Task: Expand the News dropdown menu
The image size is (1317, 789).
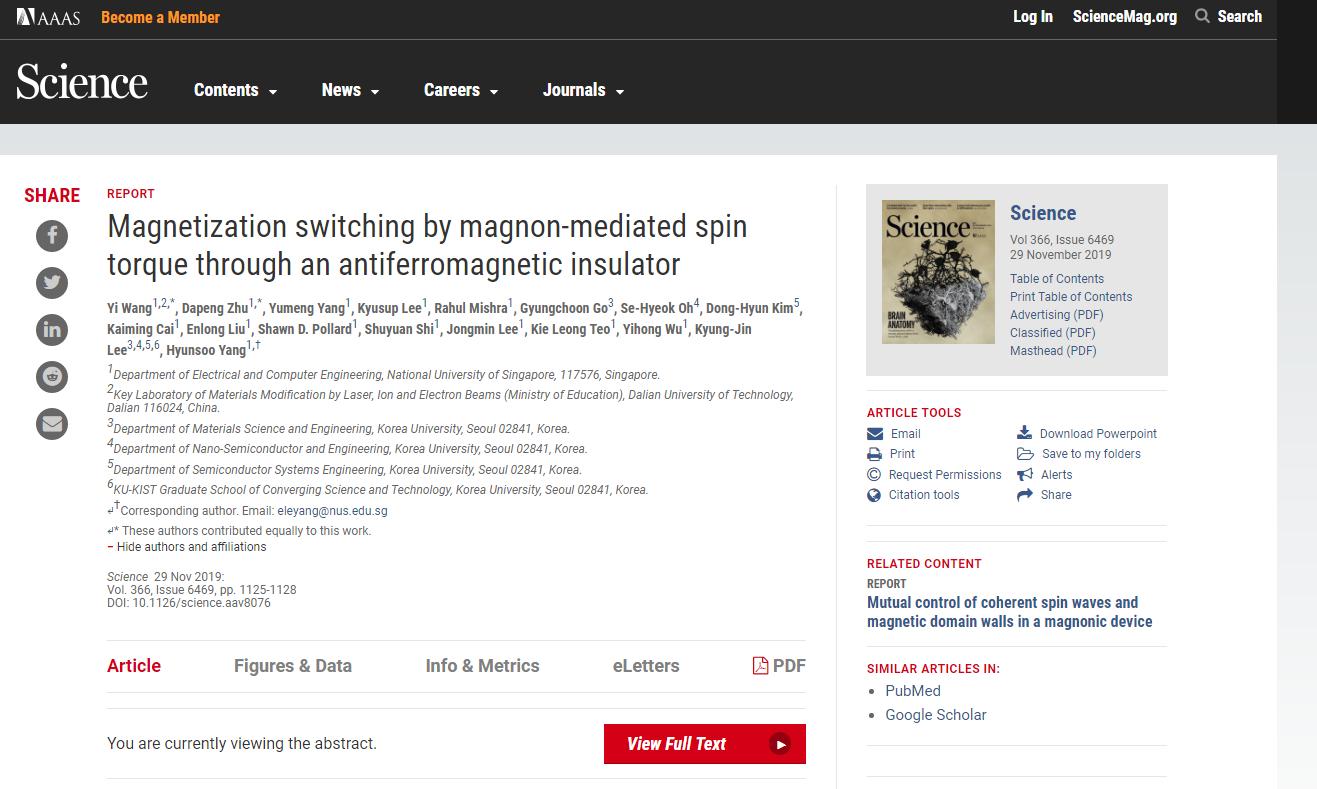Action: [350, 90]
